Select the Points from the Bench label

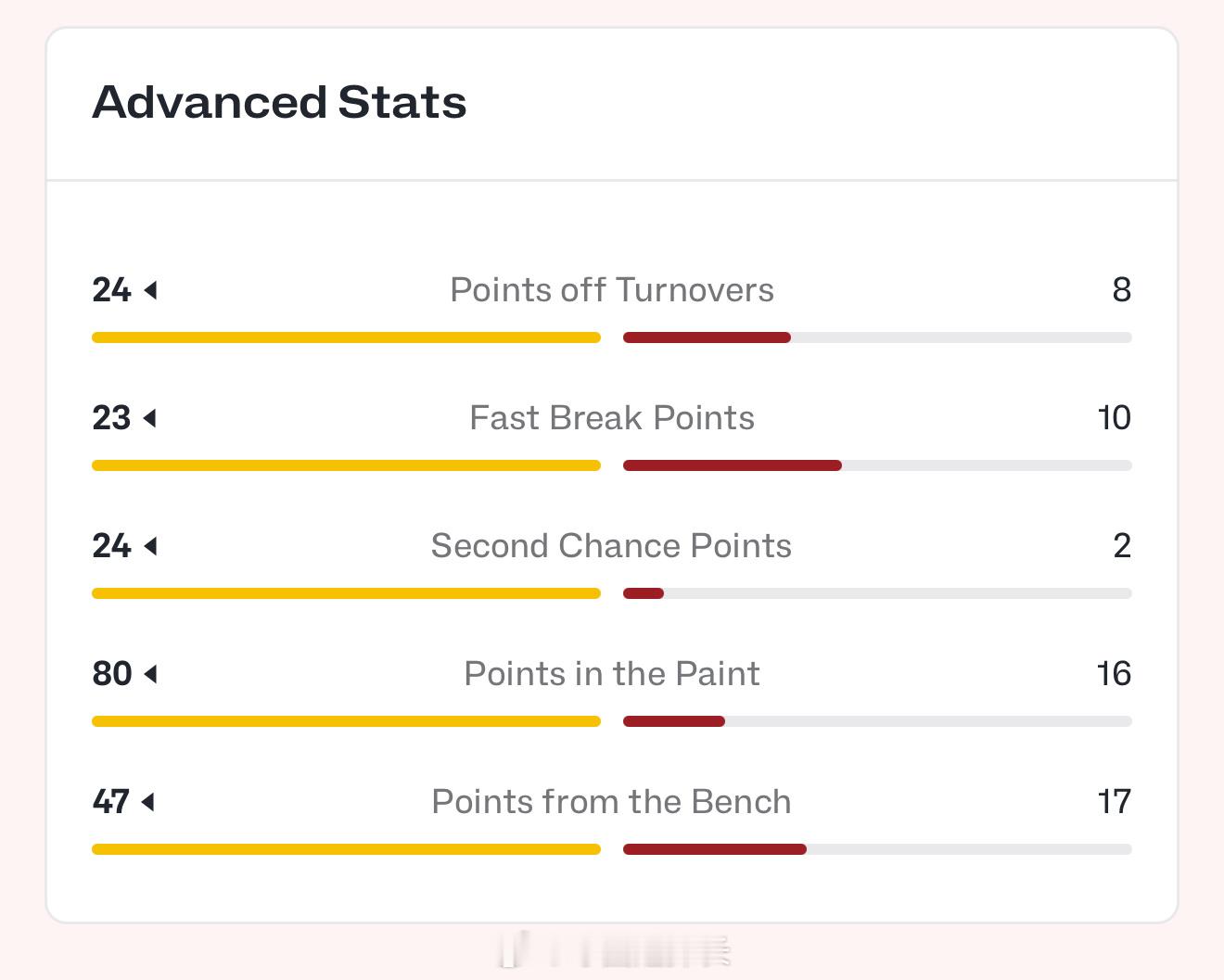(612, 802)
